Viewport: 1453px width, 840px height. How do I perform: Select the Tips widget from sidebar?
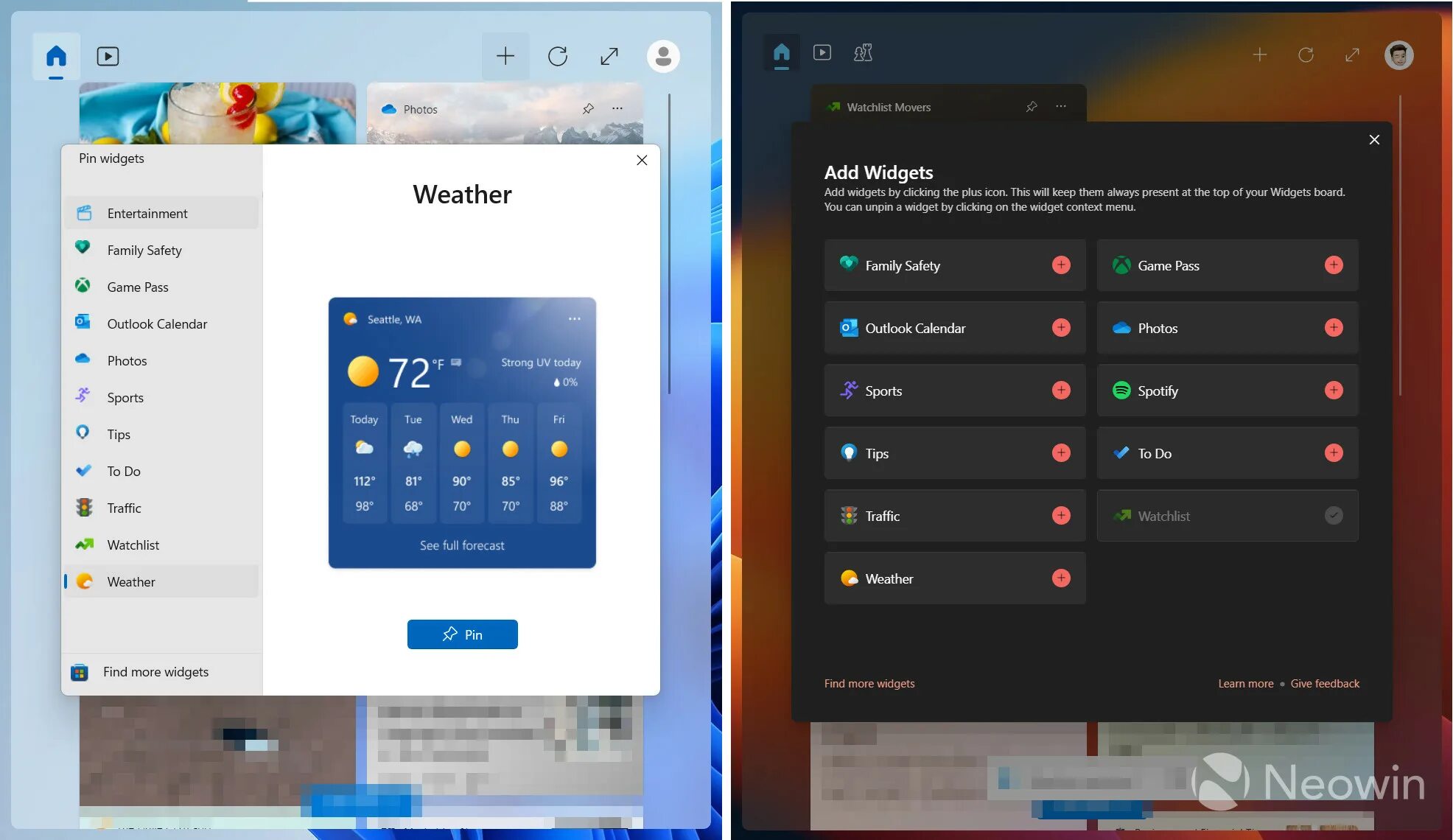117,433
